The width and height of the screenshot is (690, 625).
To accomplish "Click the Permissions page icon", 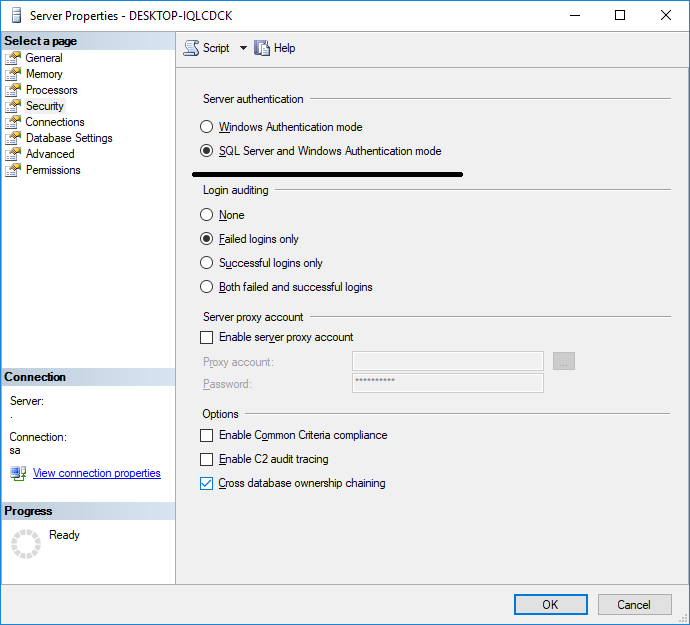I will point(13,170).
